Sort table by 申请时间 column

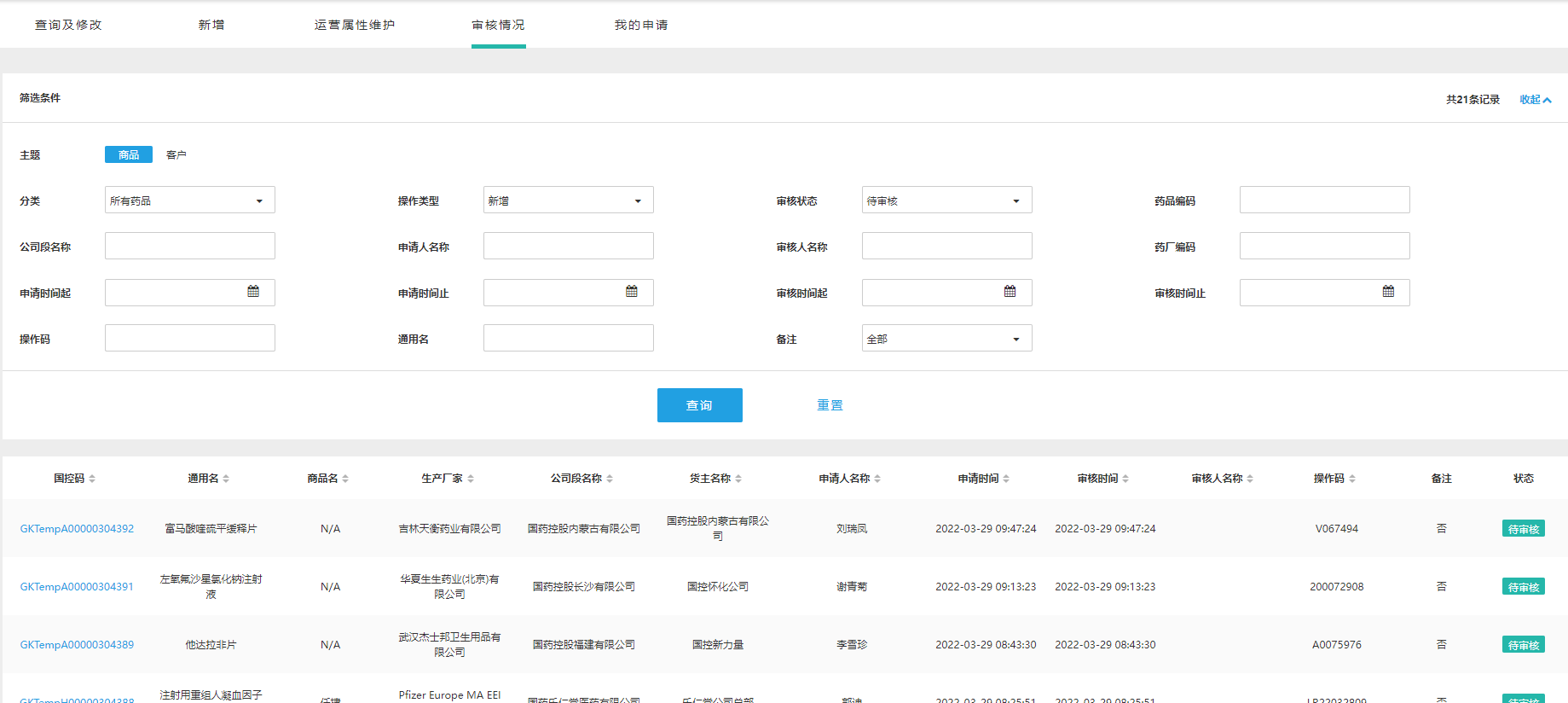click(x=983, y=479)
